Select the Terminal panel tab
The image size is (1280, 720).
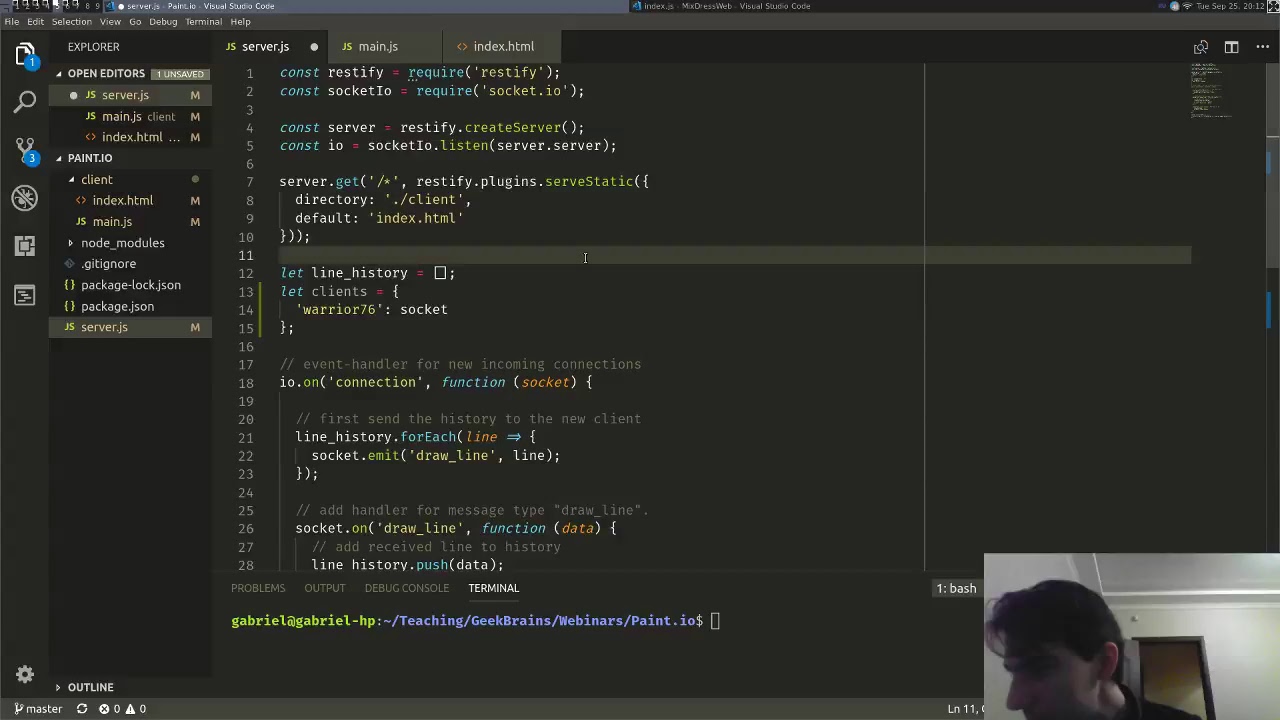[x=494, y=588]
